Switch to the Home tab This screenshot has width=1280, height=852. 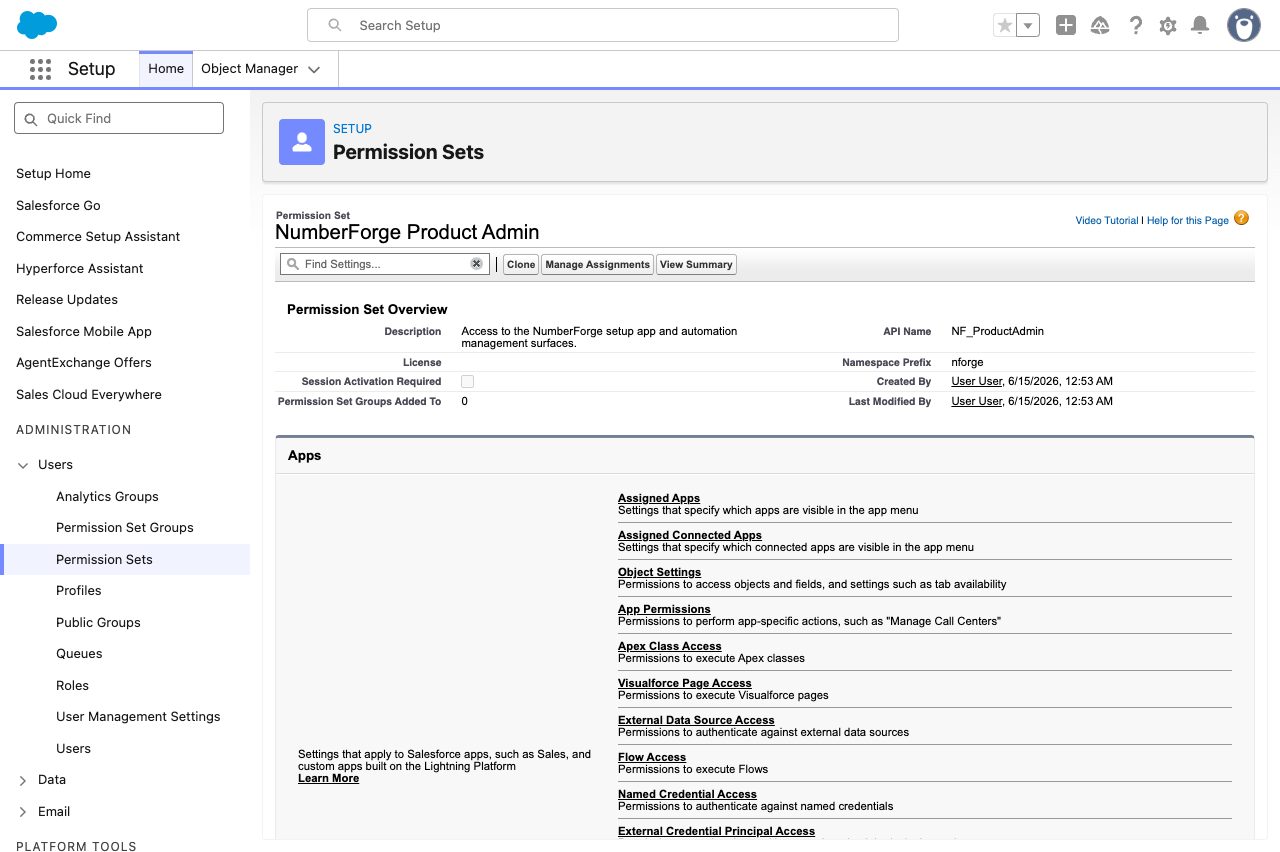166,69
